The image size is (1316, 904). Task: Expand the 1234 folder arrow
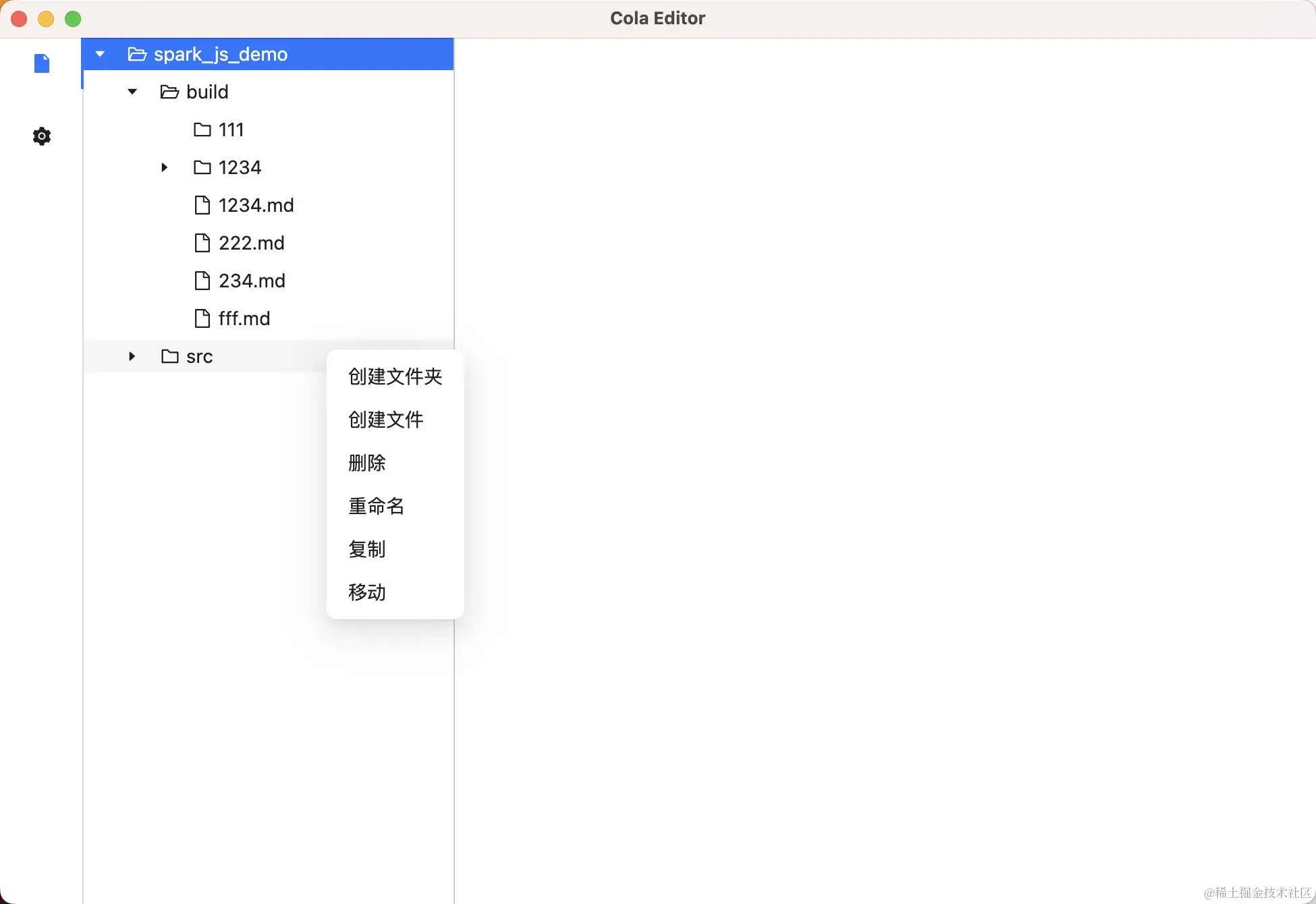point(164,167)
